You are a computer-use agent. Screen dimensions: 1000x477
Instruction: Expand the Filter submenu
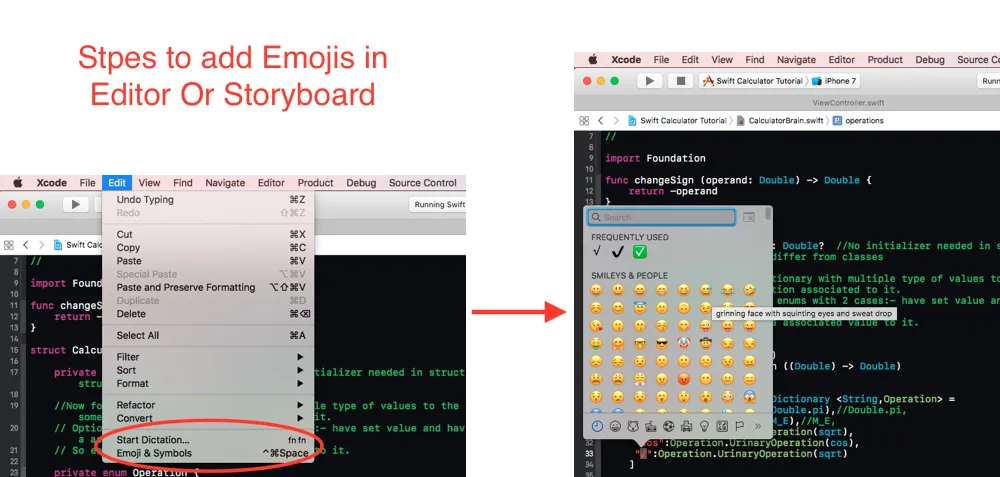[x=208, y=356]
